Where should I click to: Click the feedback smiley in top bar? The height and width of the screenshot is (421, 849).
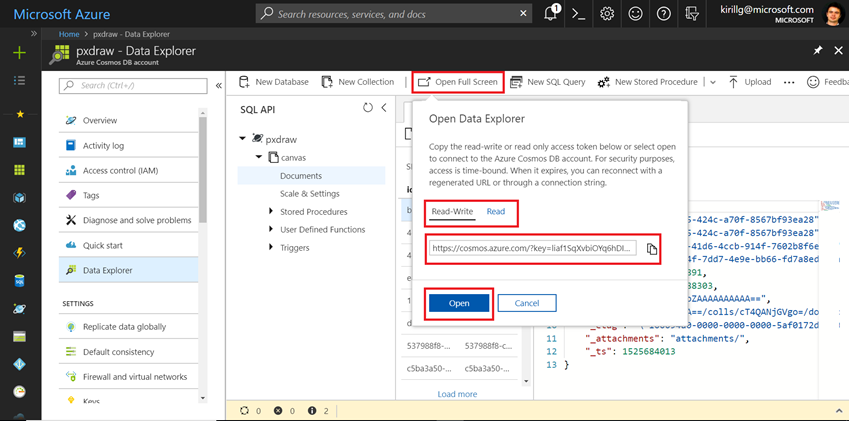[635, 14]
